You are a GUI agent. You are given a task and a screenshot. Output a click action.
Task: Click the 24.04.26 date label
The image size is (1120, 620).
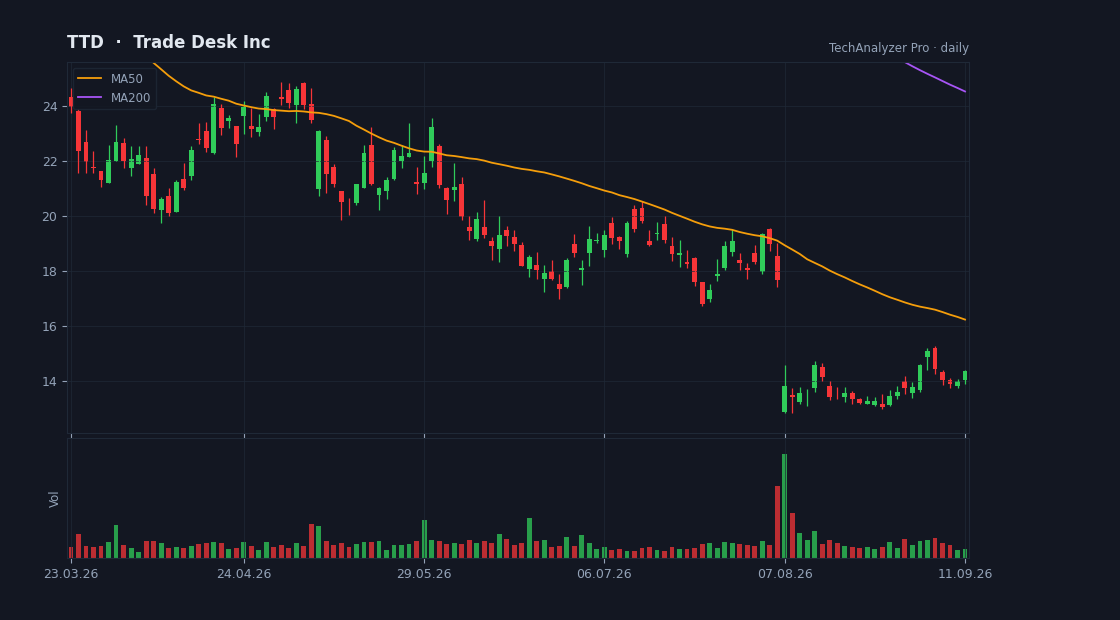[x=244, y=574]
